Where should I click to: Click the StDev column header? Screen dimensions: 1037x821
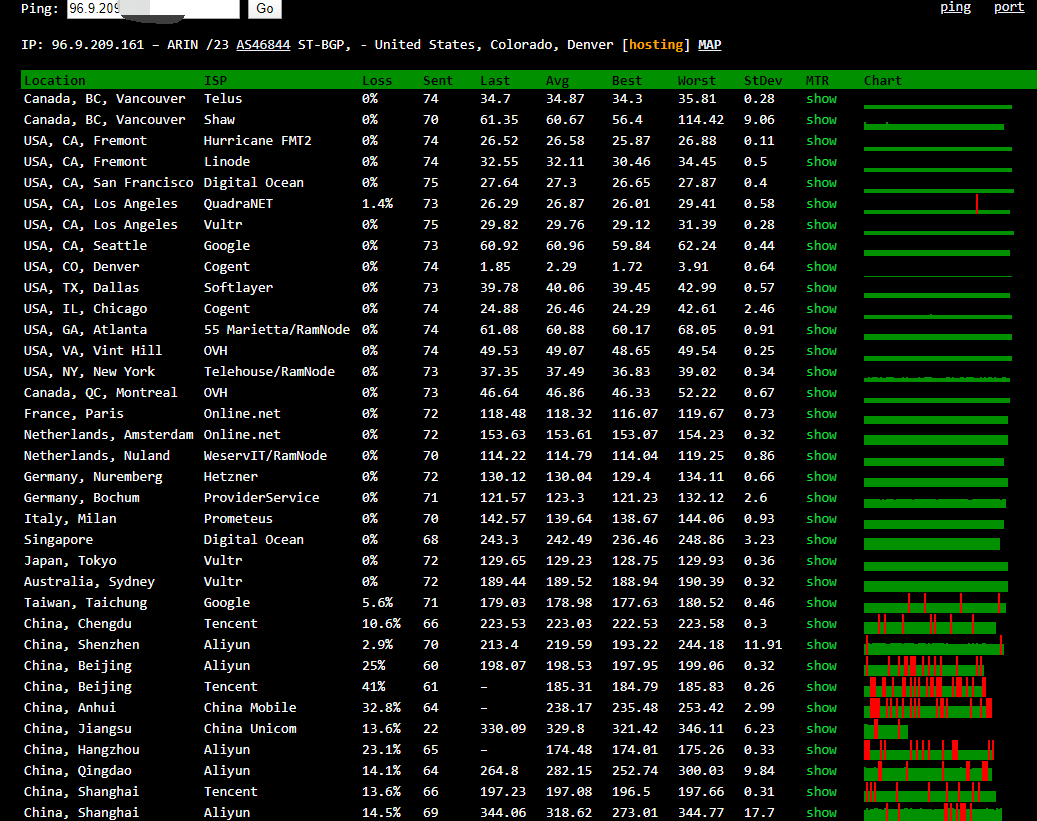763,80
